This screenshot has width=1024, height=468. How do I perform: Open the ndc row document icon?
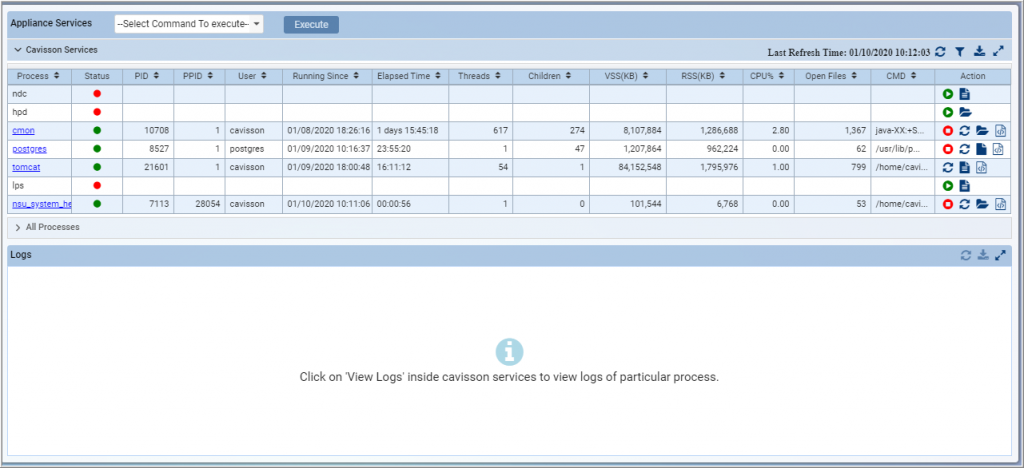965,94
